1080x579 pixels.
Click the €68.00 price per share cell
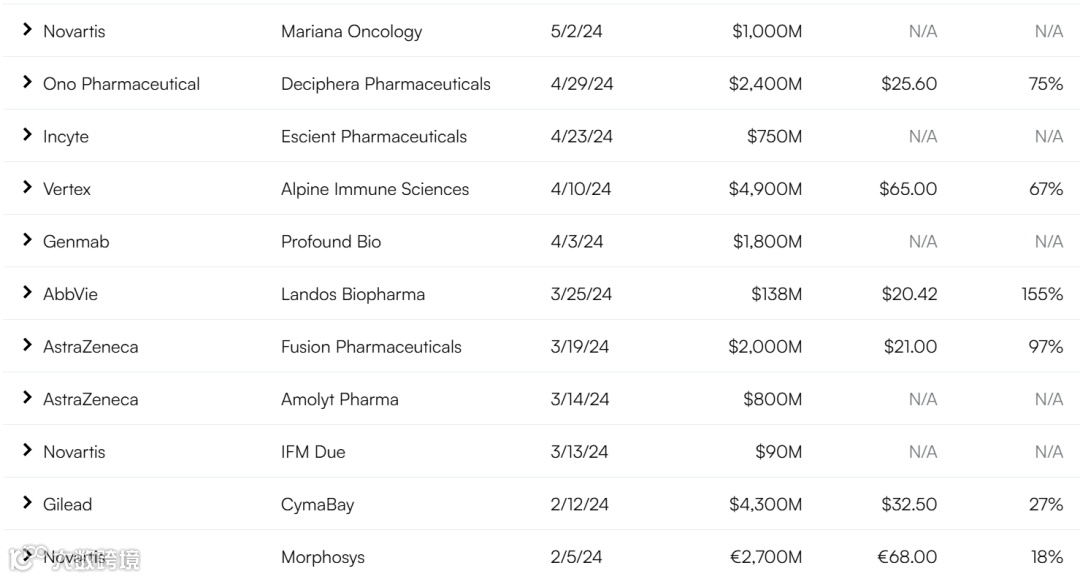[x=907, y=557]
